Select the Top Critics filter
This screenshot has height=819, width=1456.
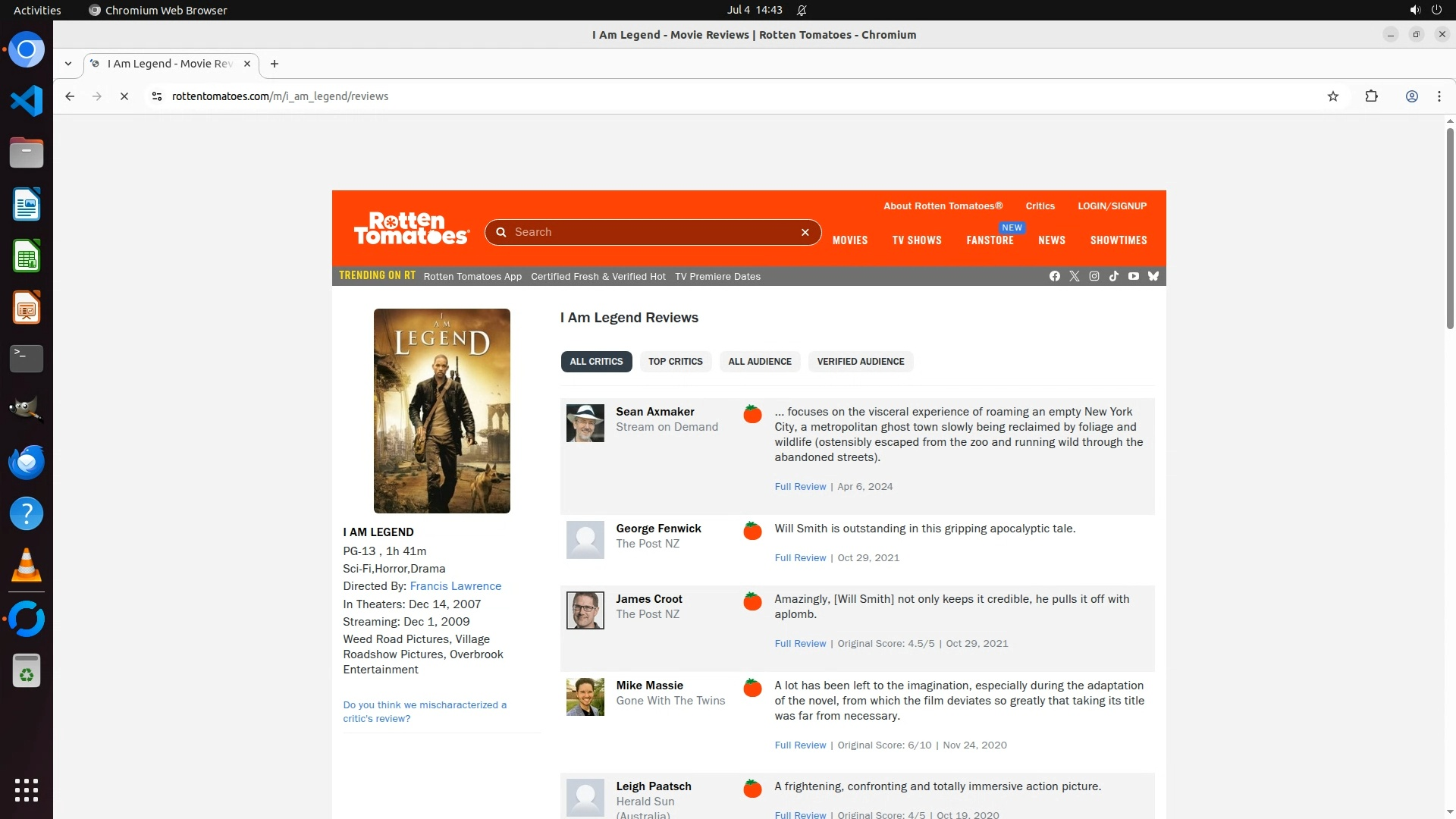[675, 362]
